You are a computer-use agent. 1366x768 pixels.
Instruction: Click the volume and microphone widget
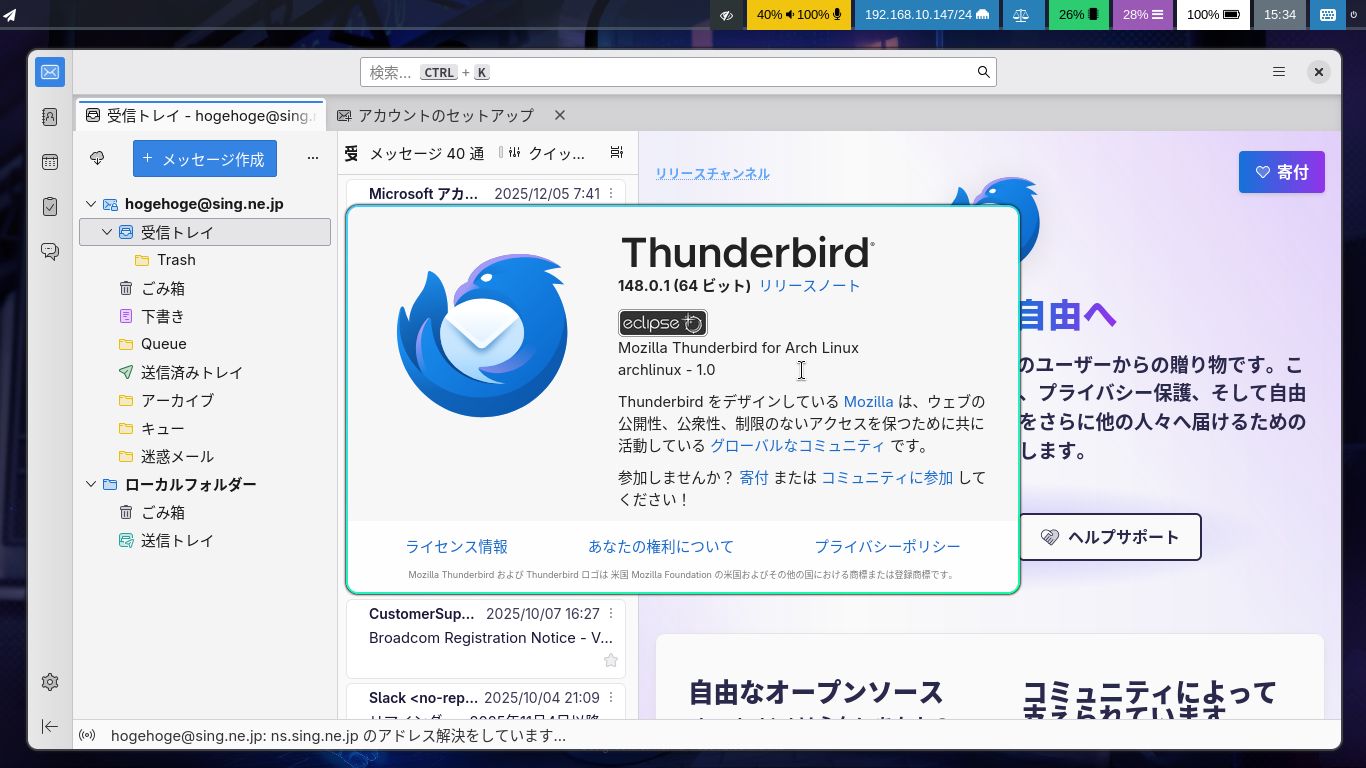coord(799,15)
